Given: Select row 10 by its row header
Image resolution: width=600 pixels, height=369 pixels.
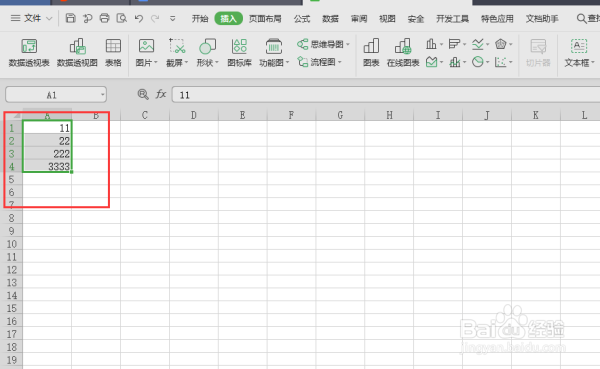Looking at the screenshot, I should pyautogui.click(x=11, y=244).
